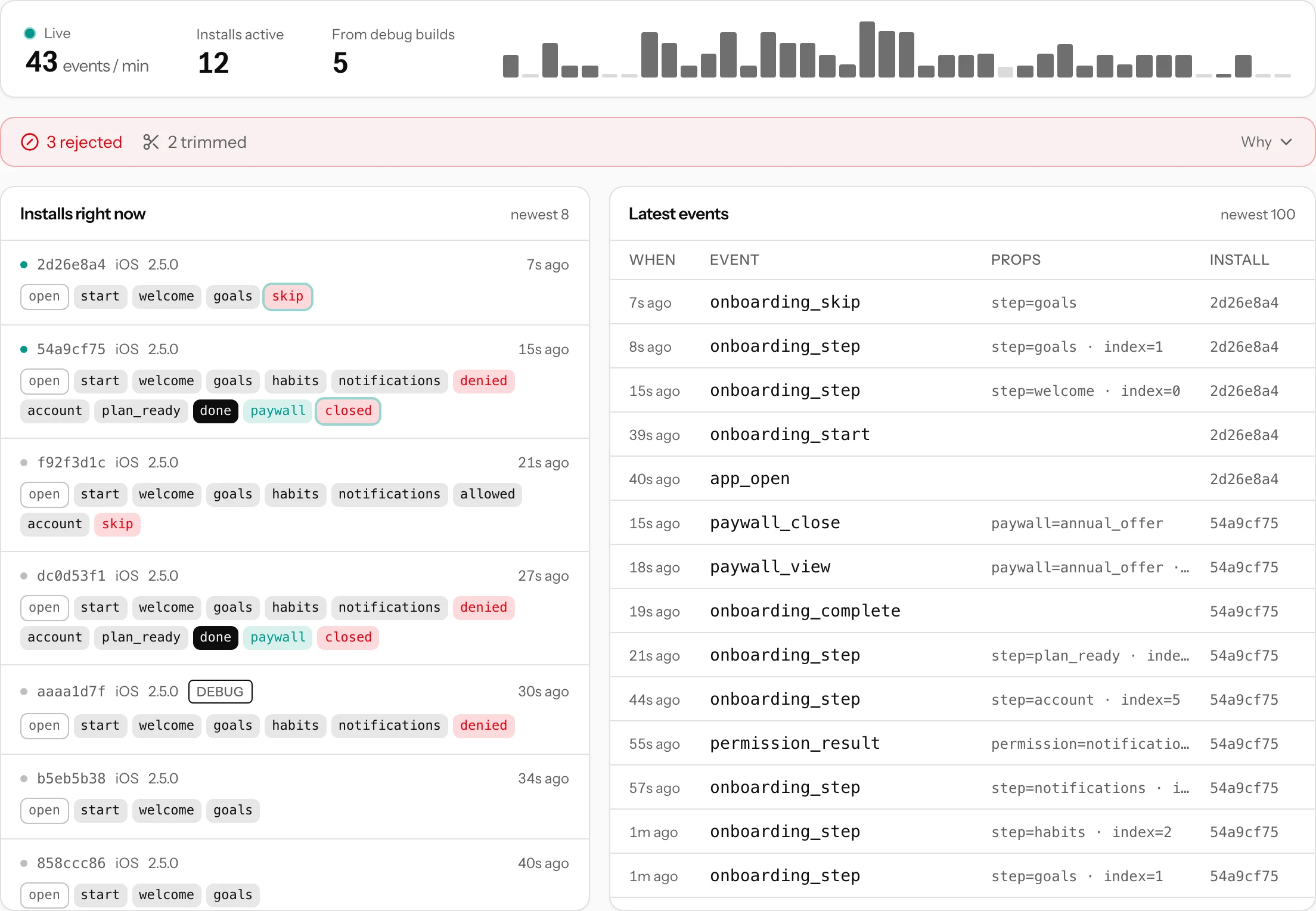Click the closed chip on install dc0d53f1
The width and height of the screenshot is (1316, 911).
tap(348, 637)
